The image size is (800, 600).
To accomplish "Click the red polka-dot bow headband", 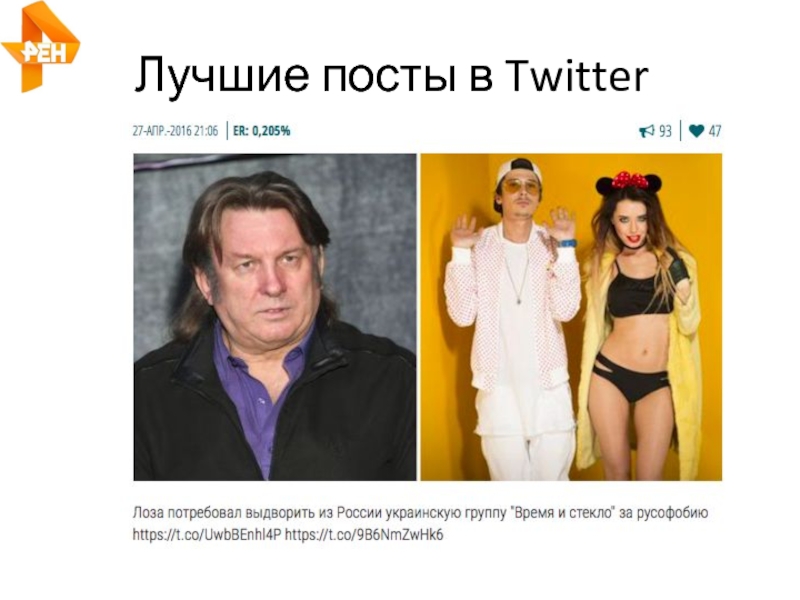I will pyautogui.click(x=629, y=180).
